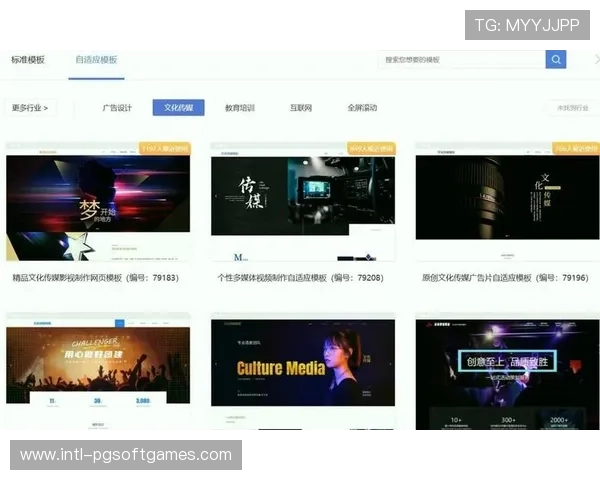This screenshot has width=600, height=480.
Task: Click the blue search magnifier icon
Action: [556, 59]
